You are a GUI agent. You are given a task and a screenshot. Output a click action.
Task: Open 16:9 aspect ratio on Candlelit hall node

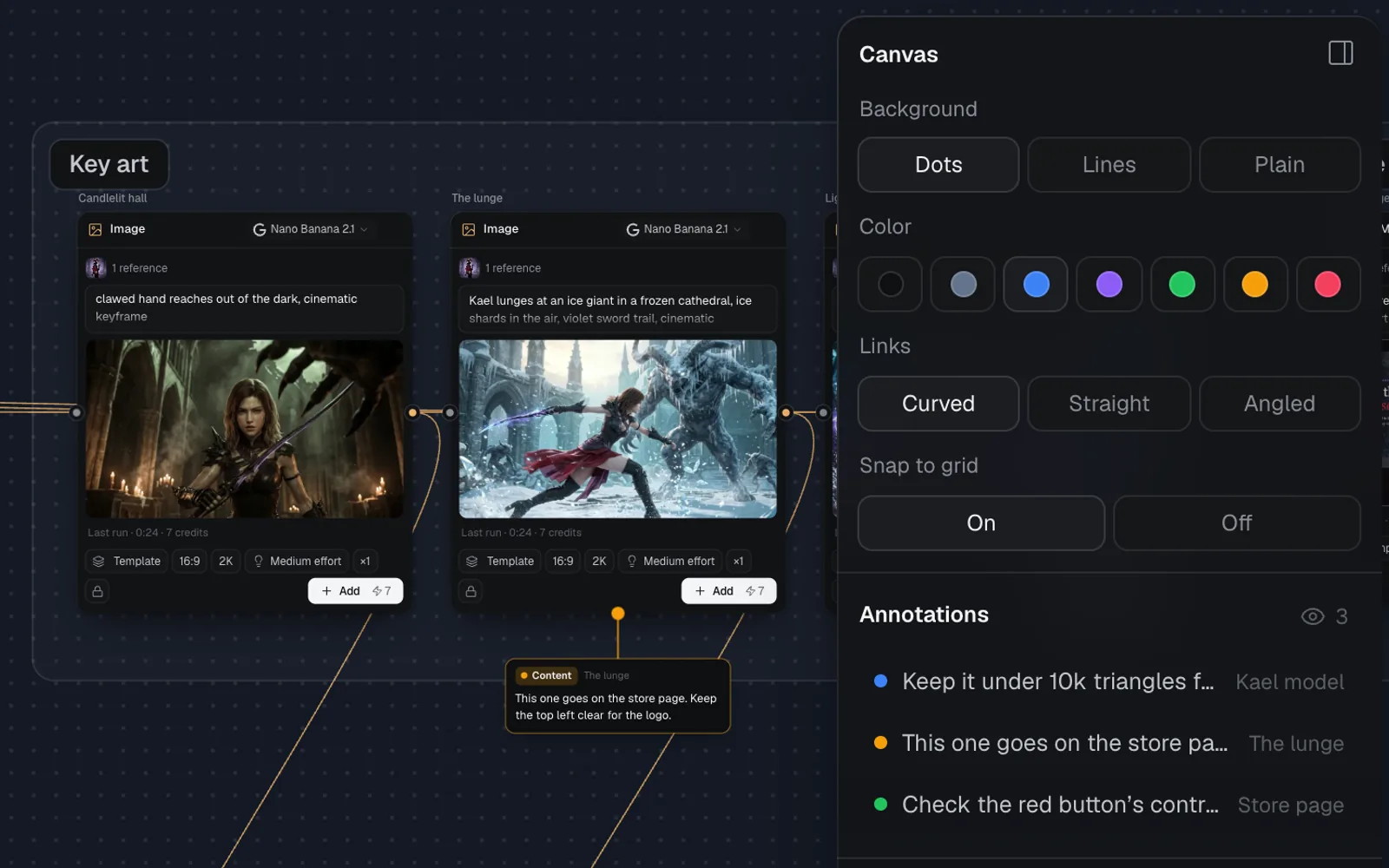tap(189, 562)
